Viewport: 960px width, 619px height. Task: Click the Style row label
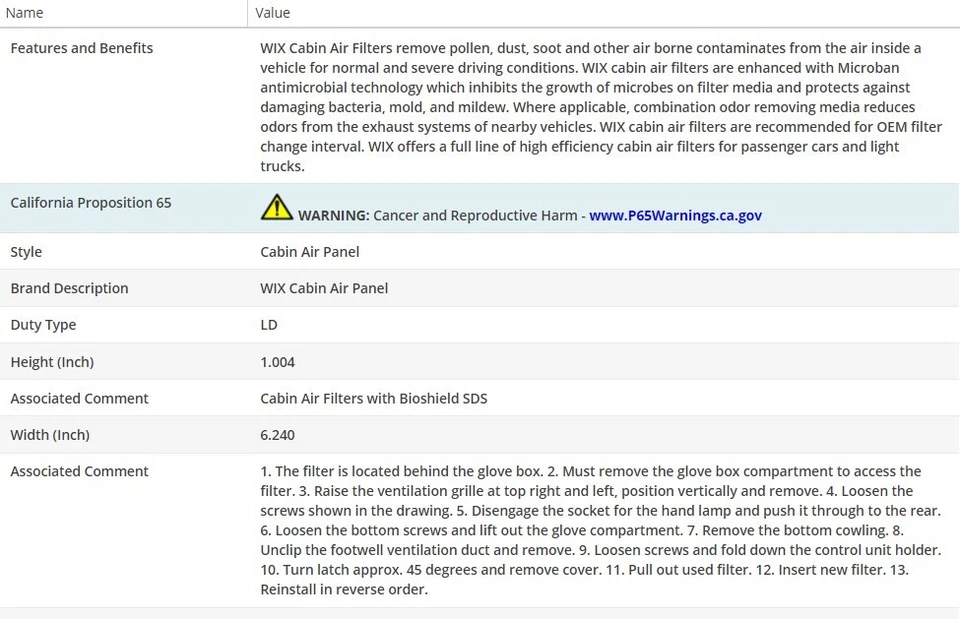click(x=26, y=252)
